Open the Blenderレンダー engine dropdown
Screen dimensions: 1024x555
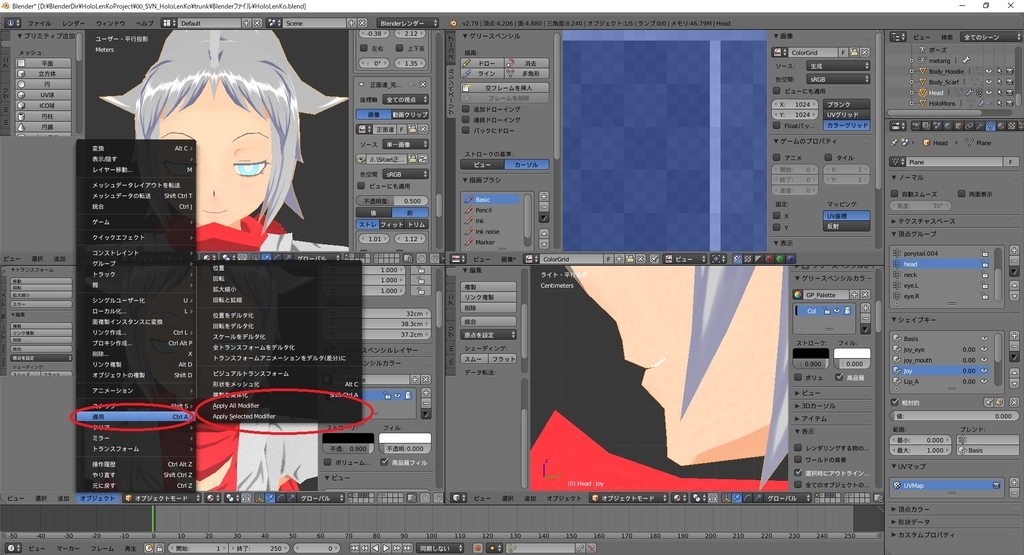point(408,23)
